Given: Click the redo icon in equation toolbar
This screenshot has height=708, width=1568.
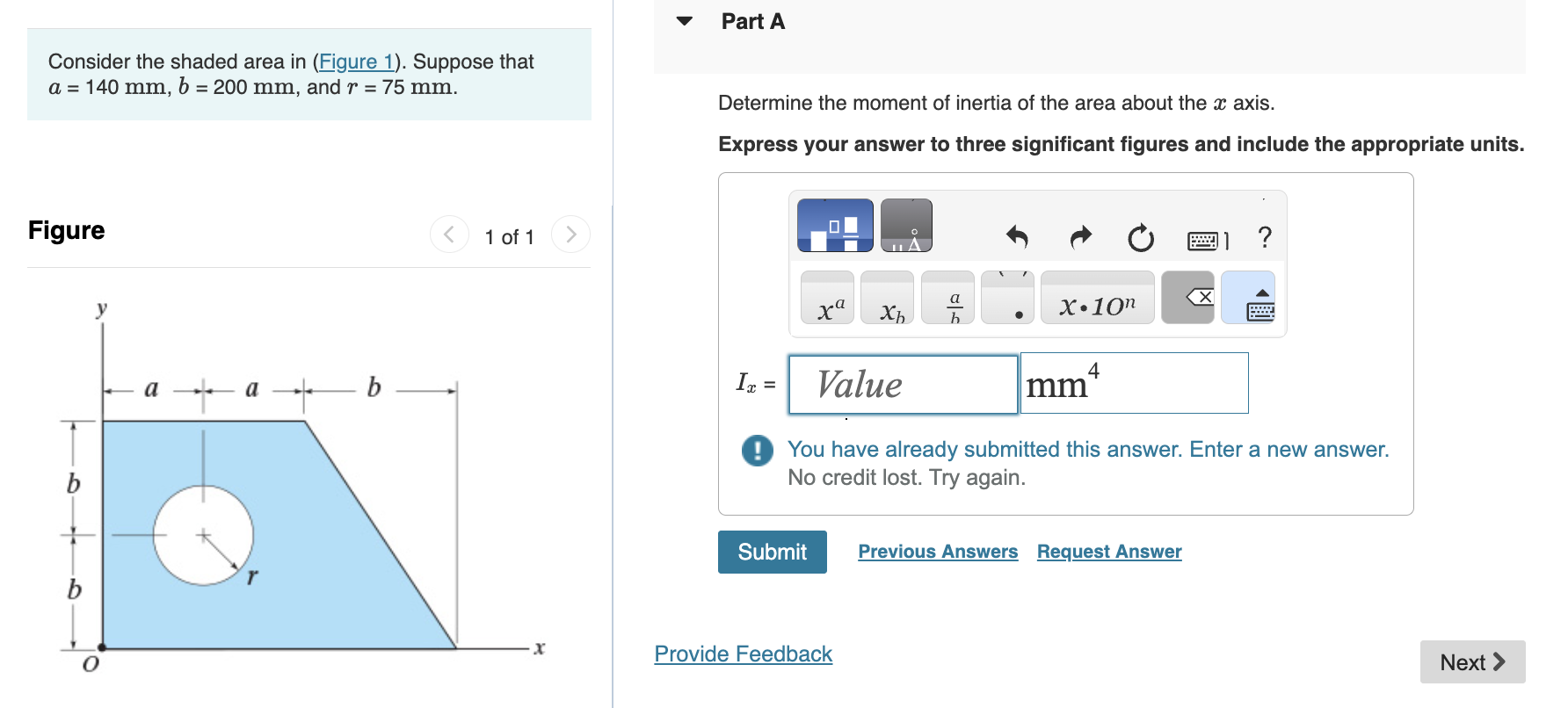Looking at the screenshot, I should pyautogui.click(x=1080, y=237).
